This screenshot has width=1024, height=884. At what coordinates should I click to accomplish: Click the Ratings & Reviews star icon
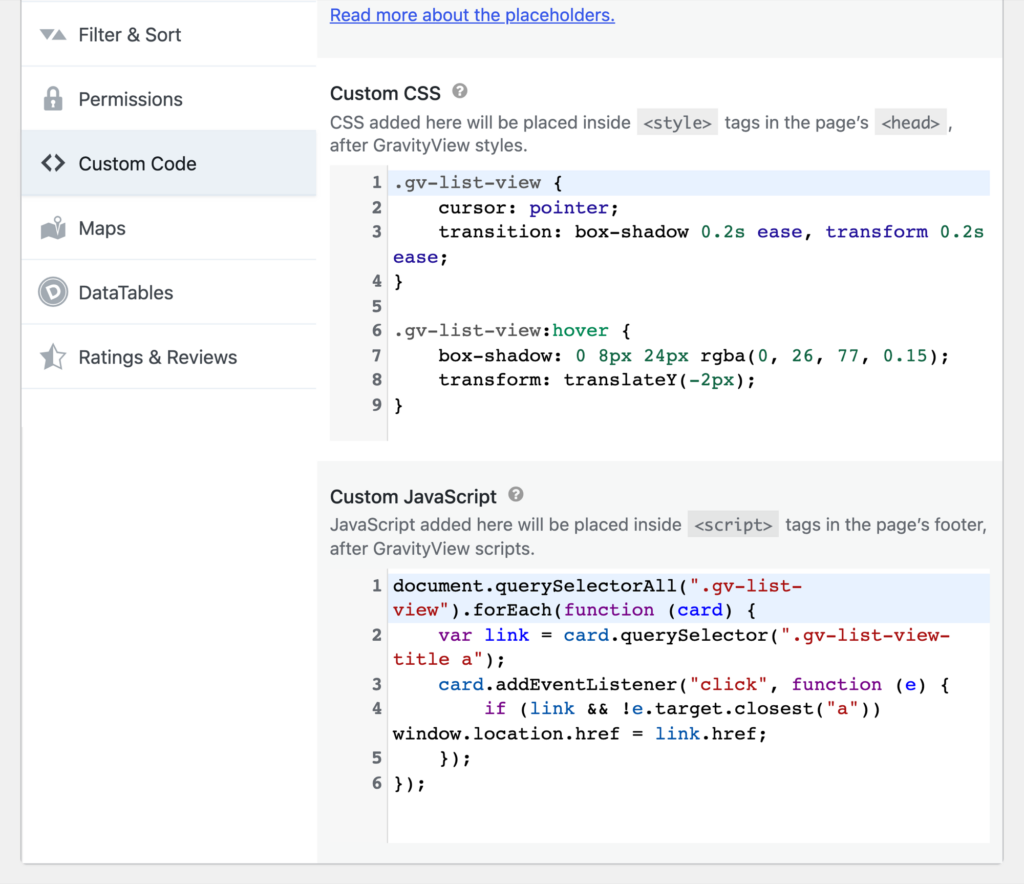click(53, 356)
